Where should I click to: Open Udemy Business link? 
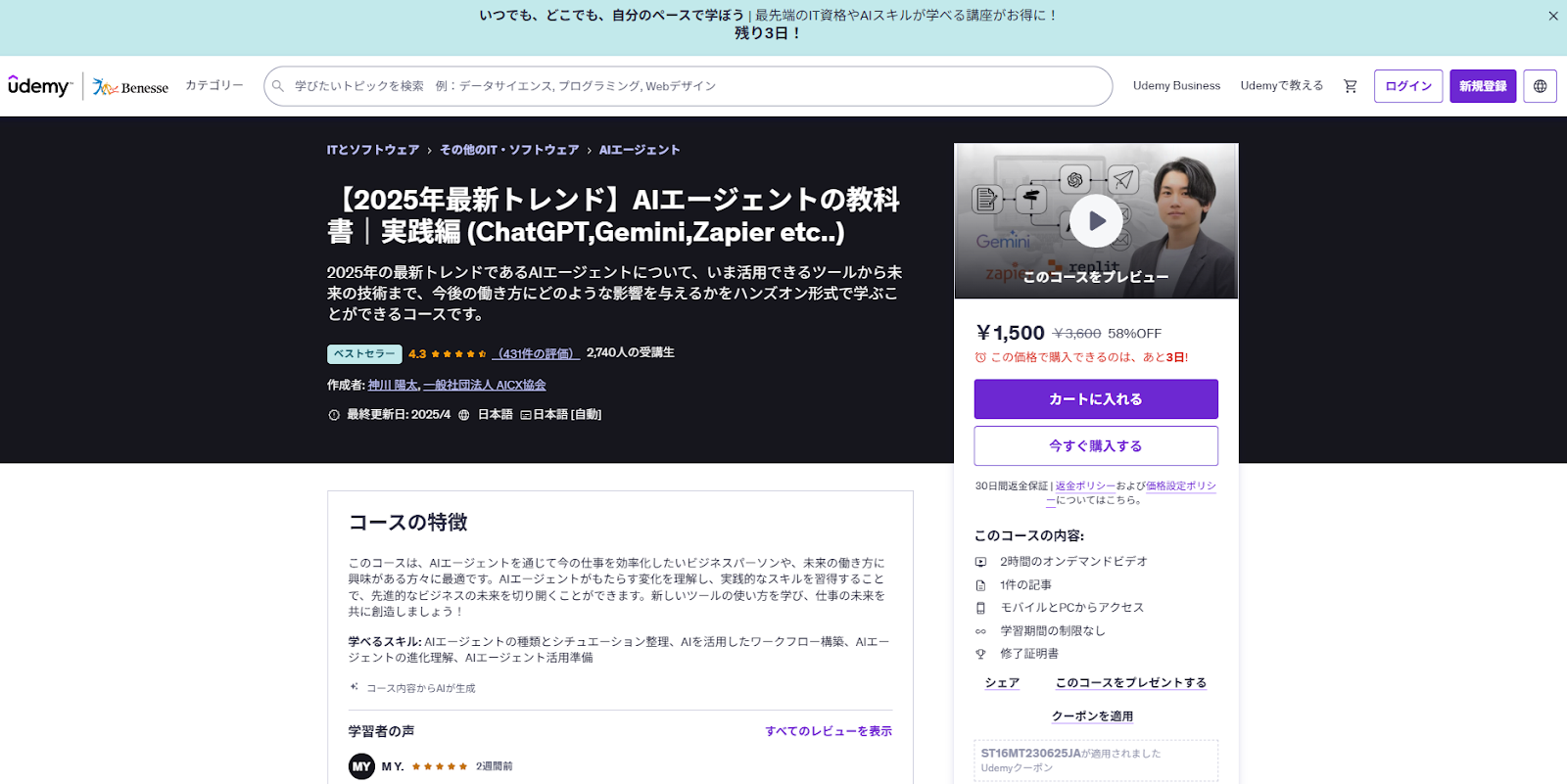tap(1176, 86)
